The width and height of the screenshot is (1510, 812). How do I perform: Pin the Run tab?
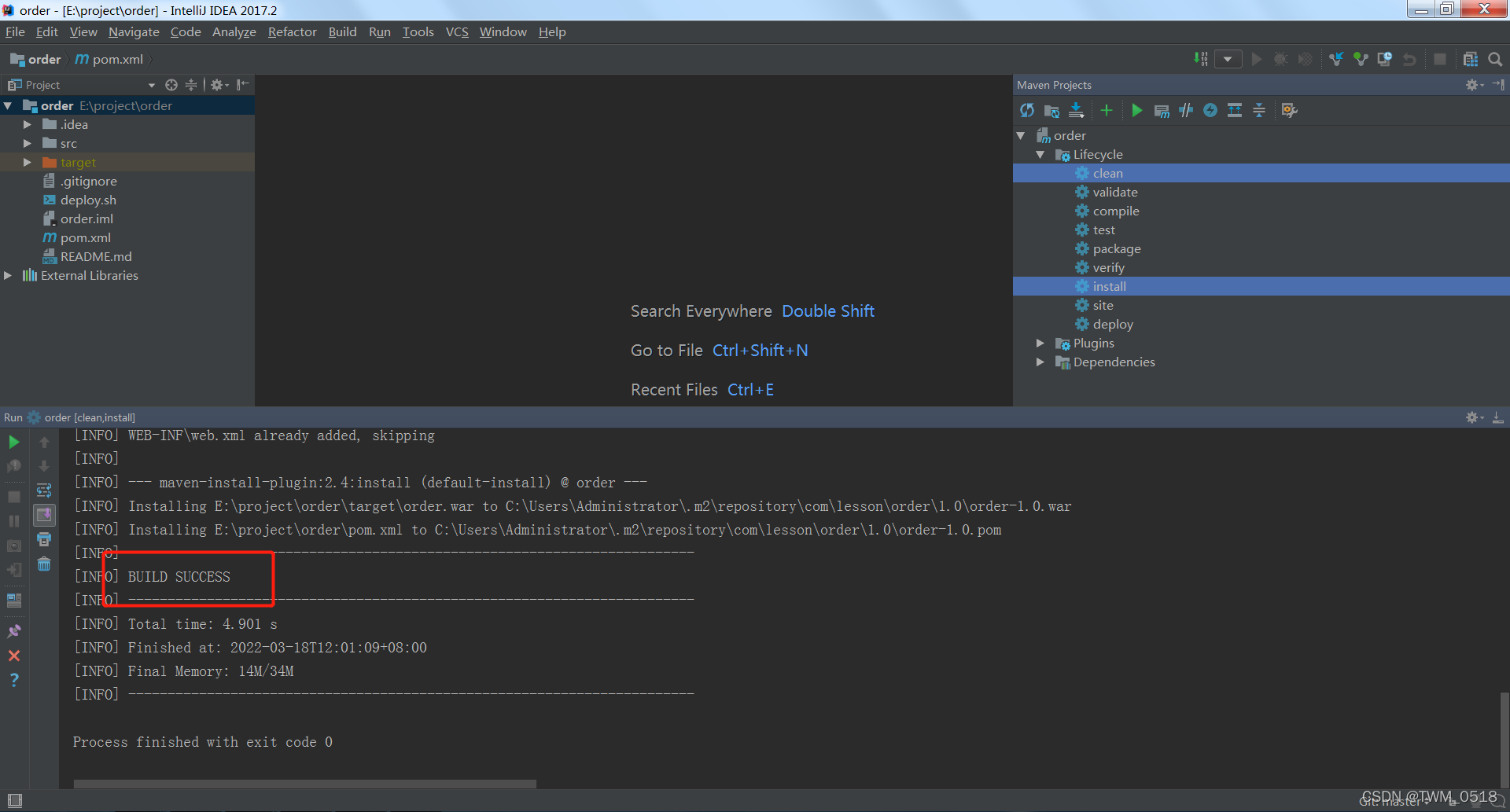point(14,631)
